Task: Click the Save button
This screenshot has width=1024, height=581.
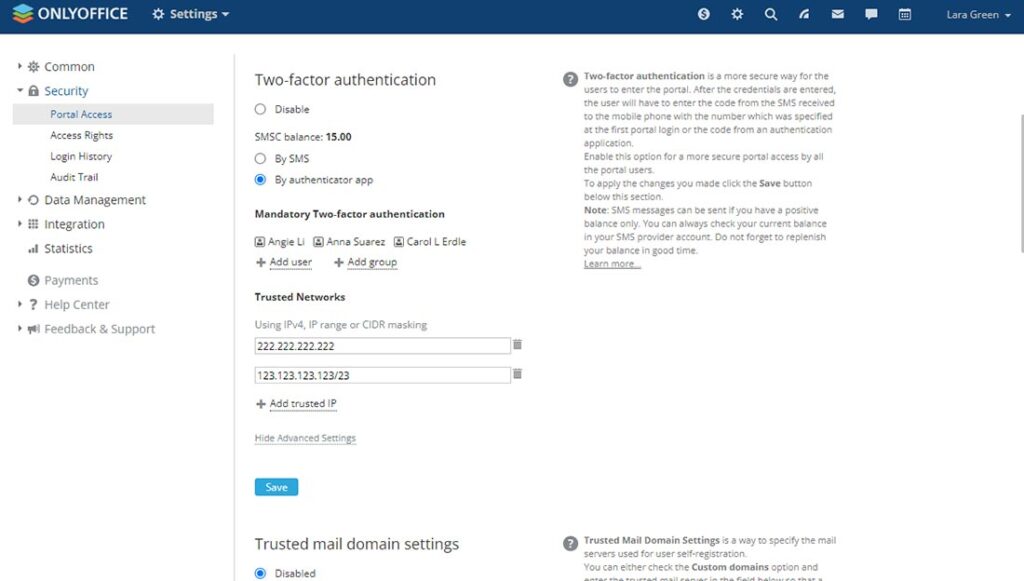Action: click(276, 487)
